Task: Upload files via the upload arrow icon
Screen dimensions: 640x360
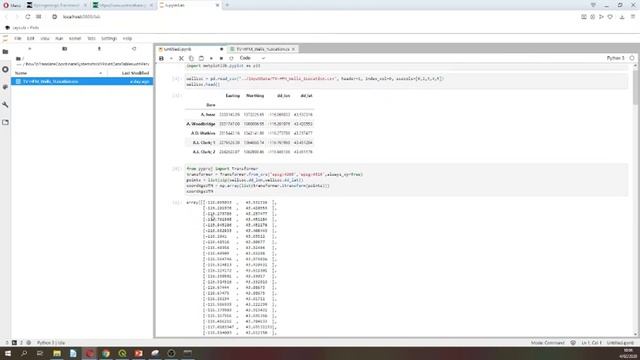Action: click(x=99, y=49)
